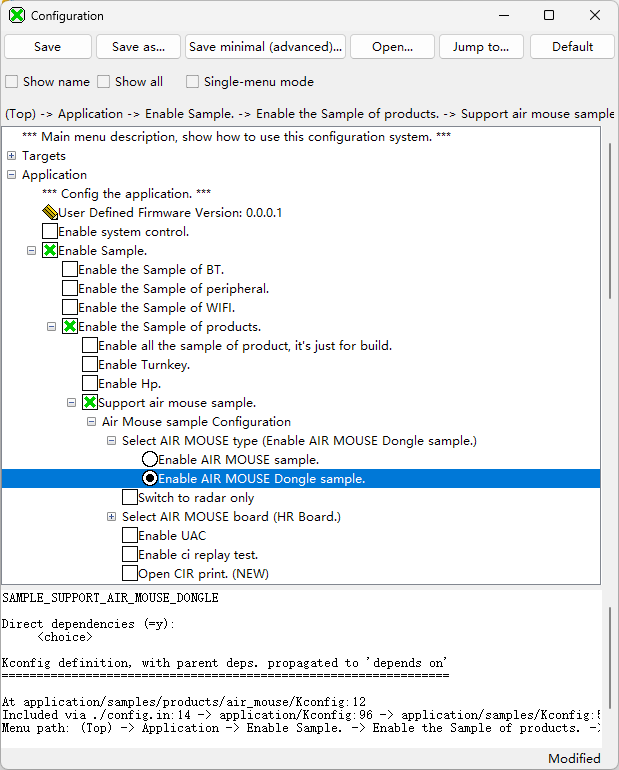This screenshot has height=770, width=619.
Task: Click the tree view vertical scrollbar
Action: point(610,220)
